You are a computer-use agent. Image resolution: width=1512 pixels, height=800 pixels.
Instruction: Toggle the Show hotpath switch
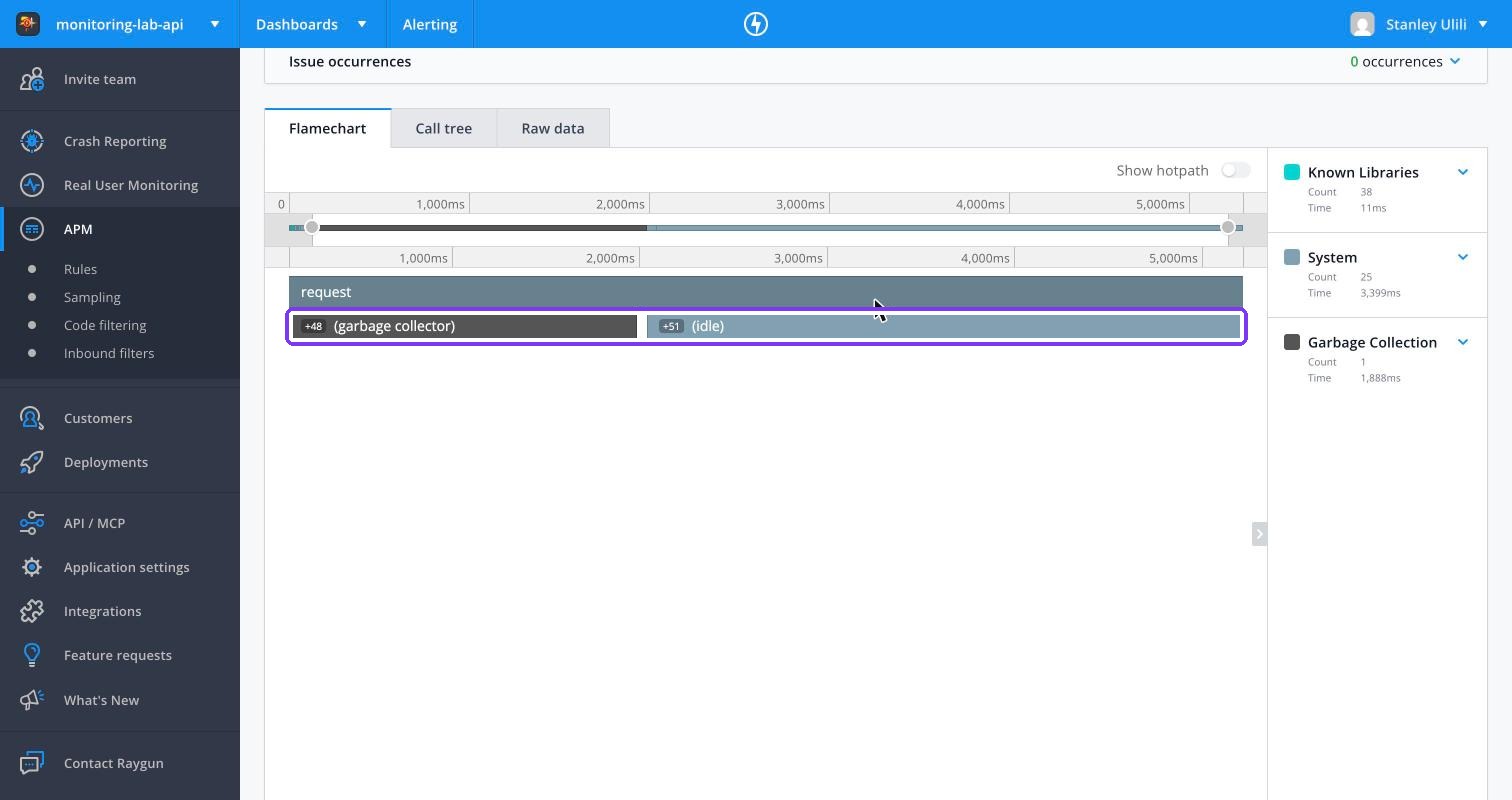click(x=1236, y=170)
